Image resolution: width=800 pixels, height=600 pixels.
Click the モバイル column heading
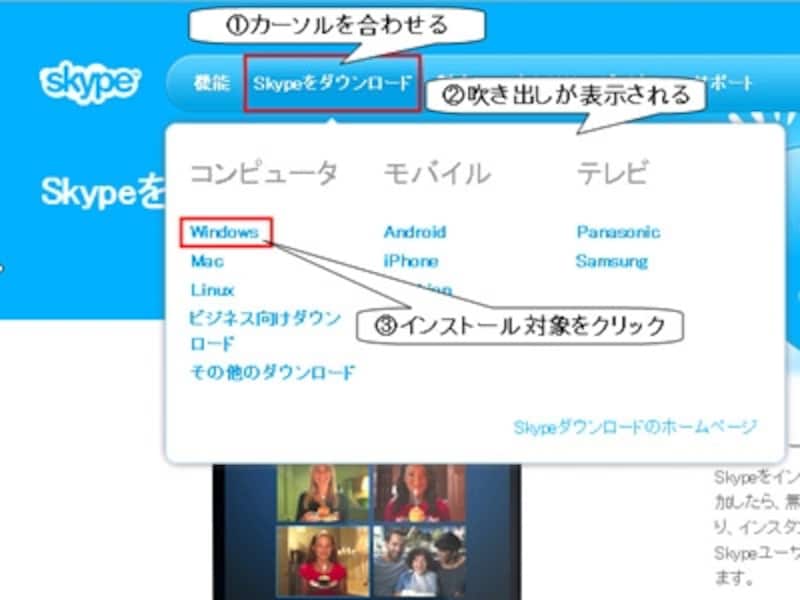click(437, 173)
